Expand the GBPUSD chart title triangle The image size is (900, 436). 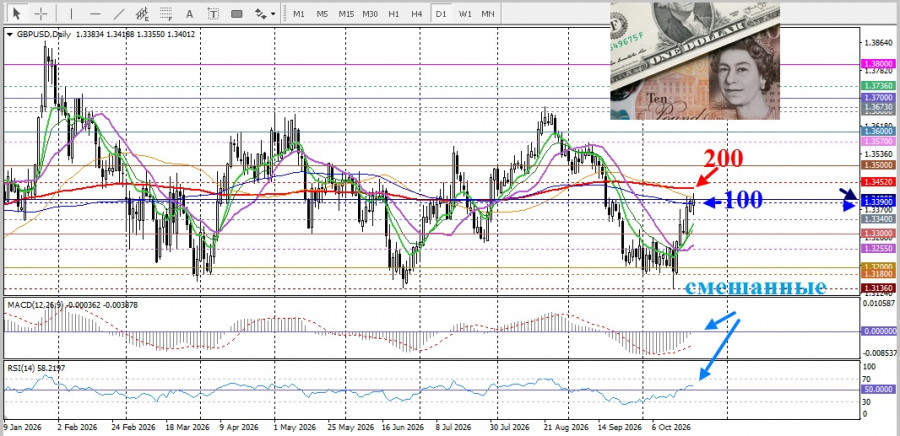pos(9,34)
